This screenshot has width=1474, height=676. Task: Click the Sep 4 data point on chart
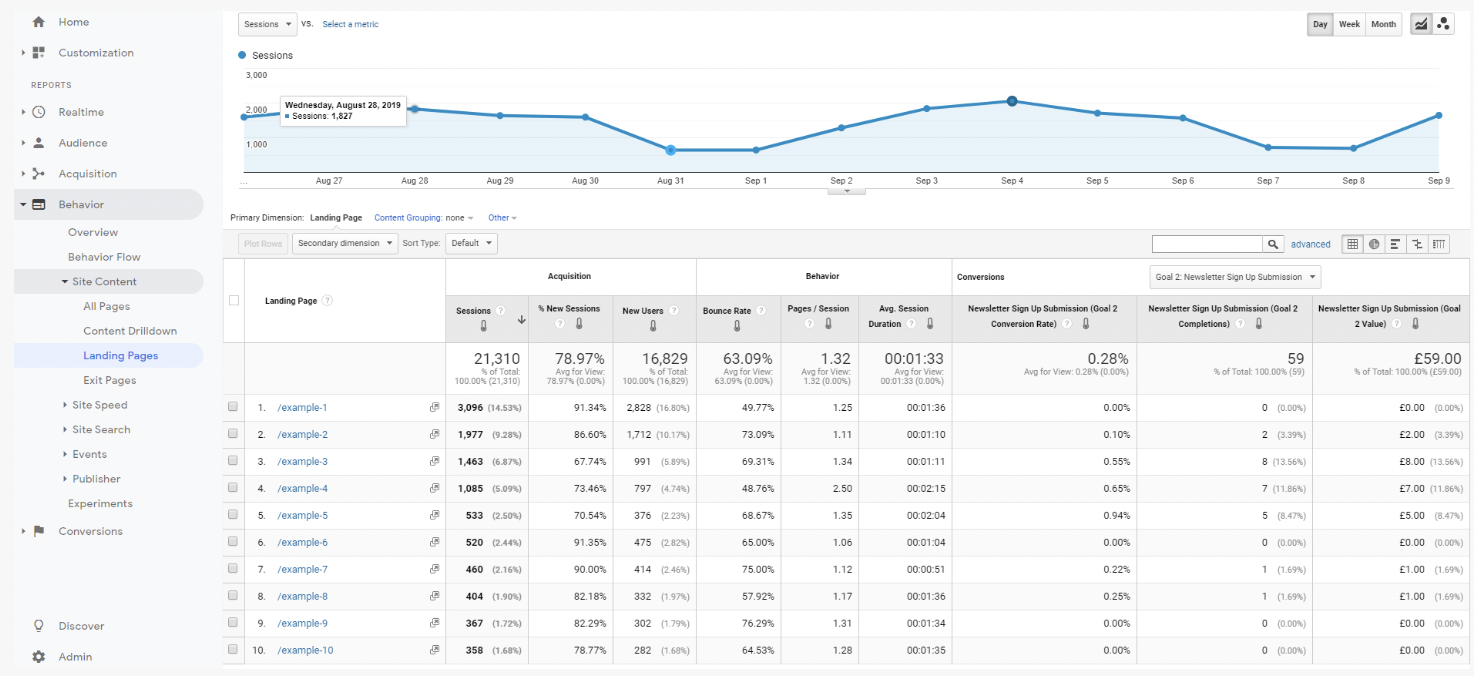(x=1012, y=101)
